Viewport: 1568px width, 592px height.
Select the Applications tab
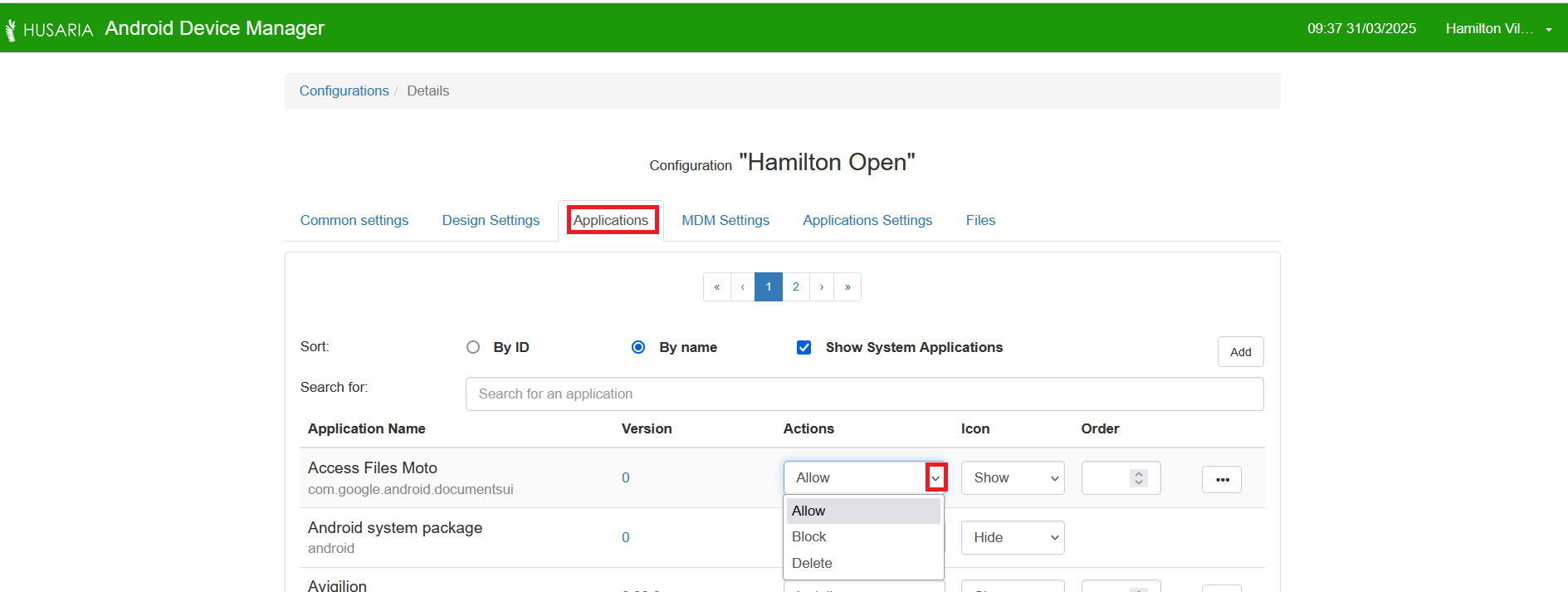coord(611,220)
